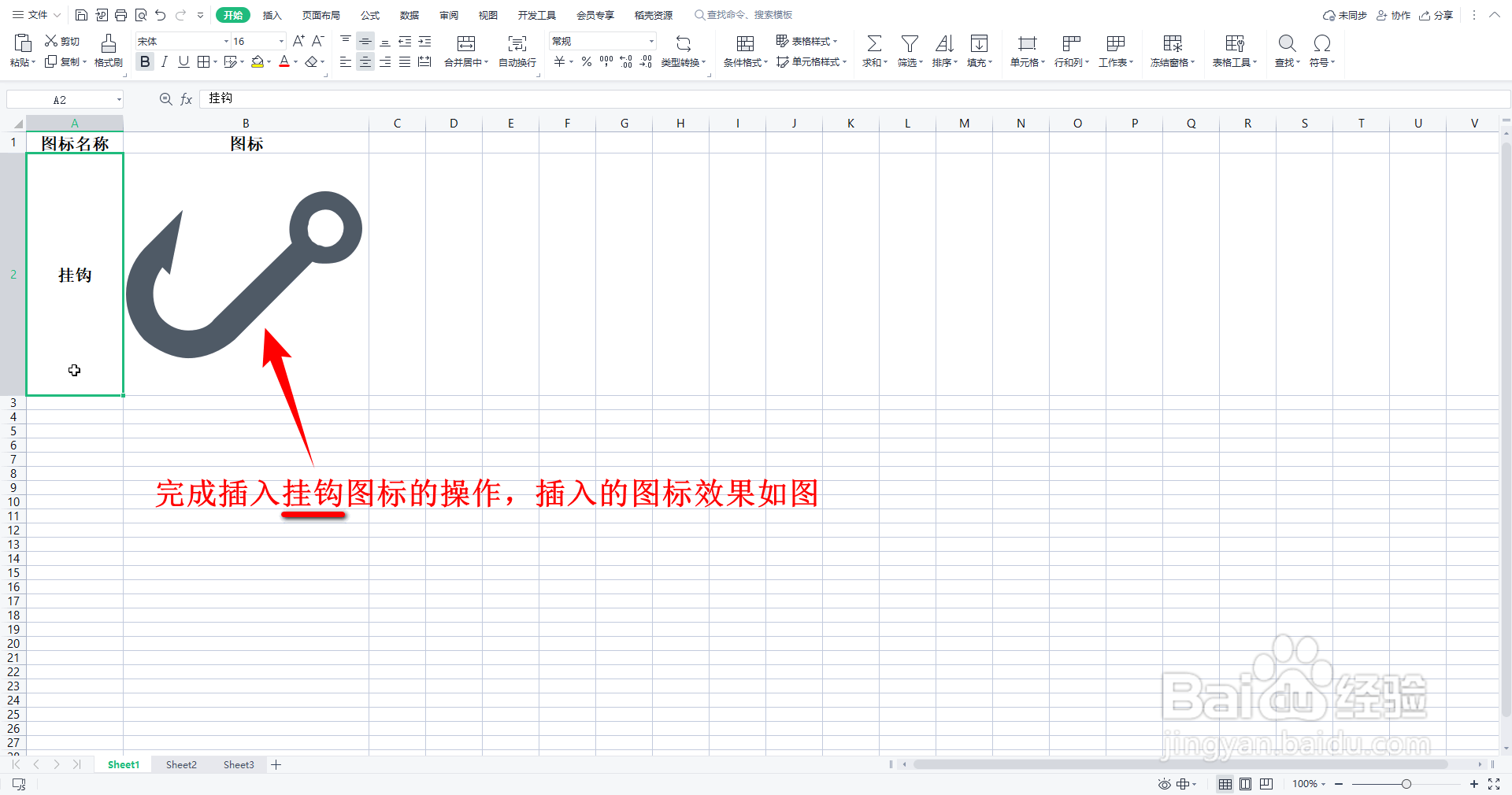Switch to the Sheet2 worksheet tab
The width and height of the screenshot is (1512, 795).
point(180,764)
